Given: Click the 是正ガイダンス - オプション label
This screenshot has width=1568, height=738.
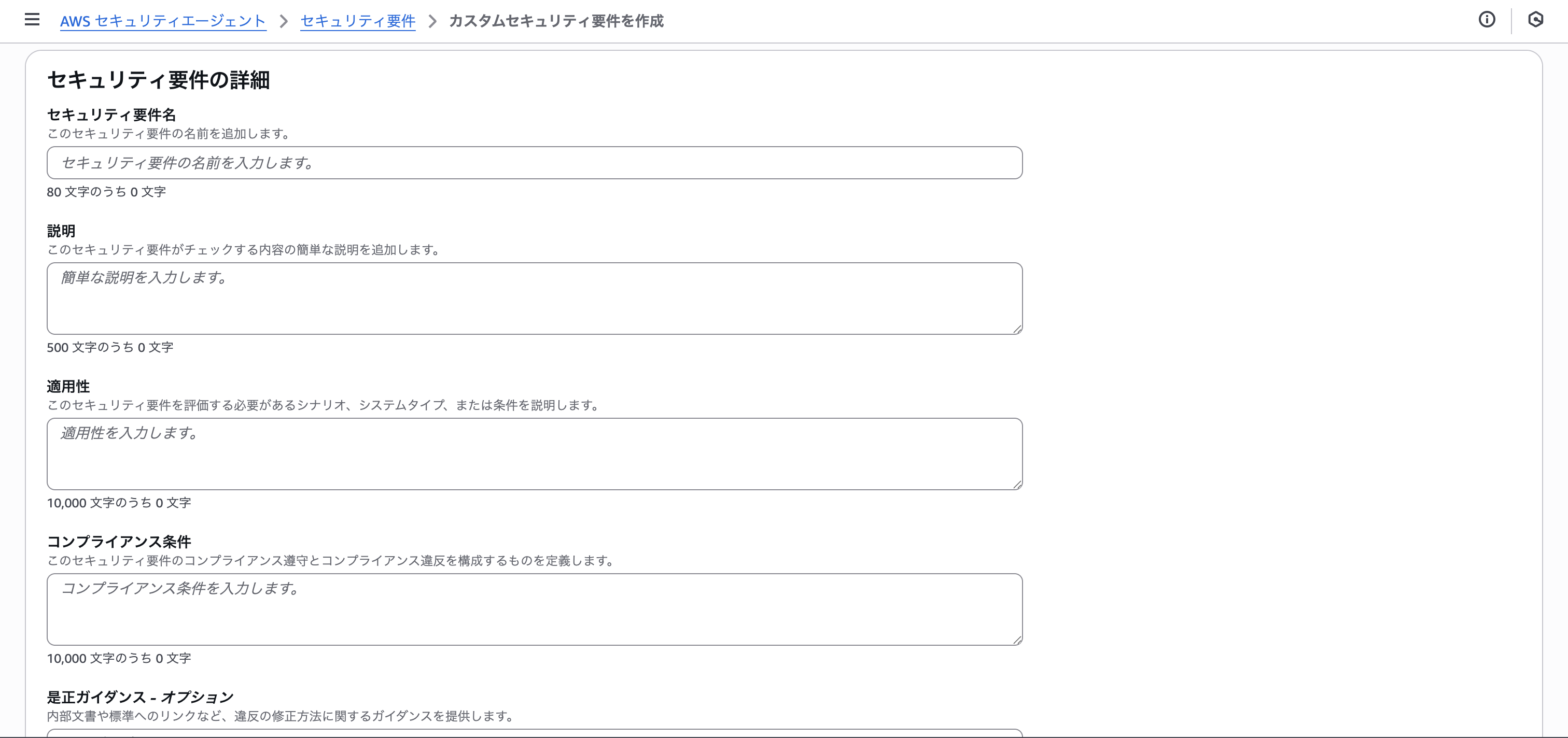Looking at the screenshot, I should 140,697.
